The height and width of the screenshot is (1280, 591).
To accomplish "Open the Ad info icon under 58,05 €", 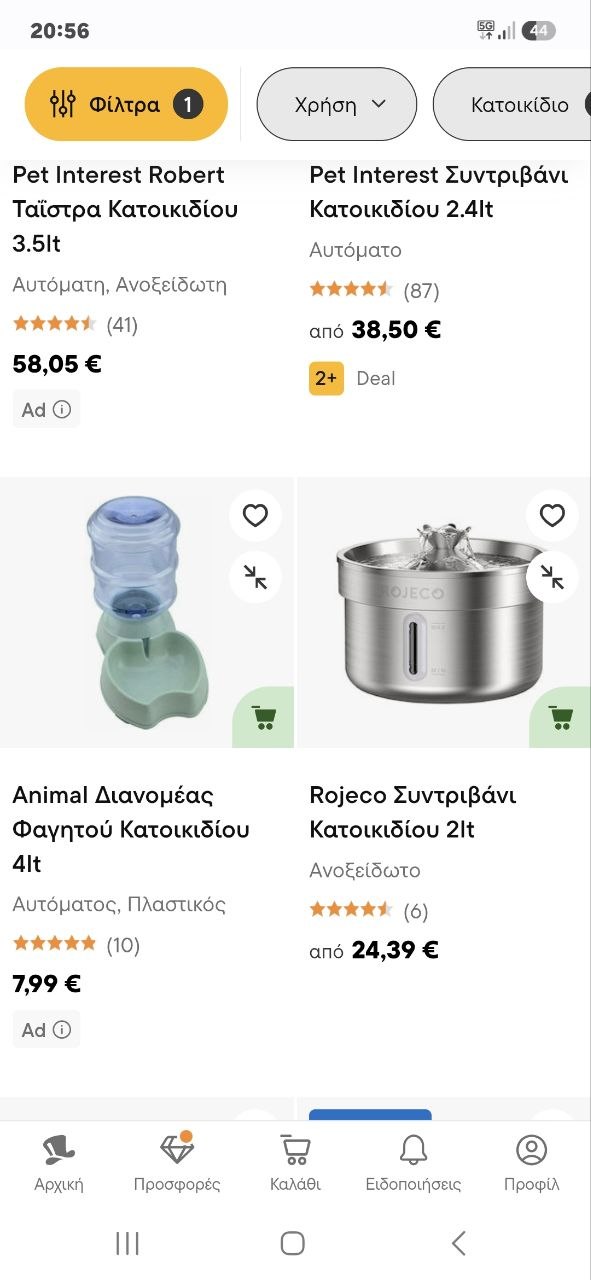I will [x=62, y=409].
